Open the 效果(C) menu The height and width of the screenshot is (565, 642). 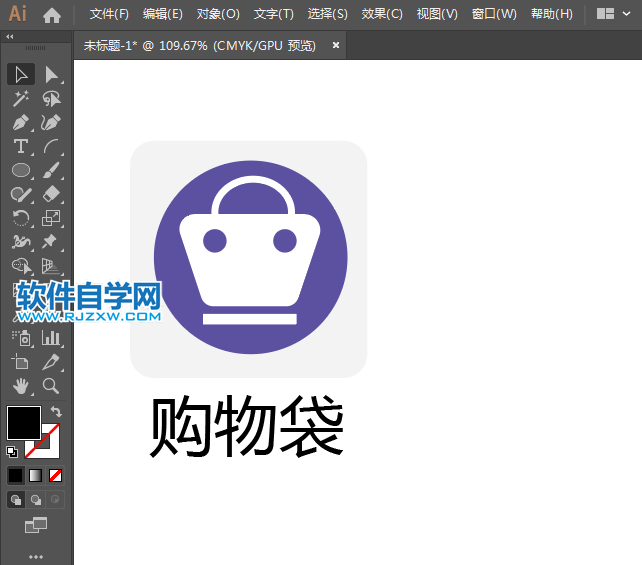(382, 14)
